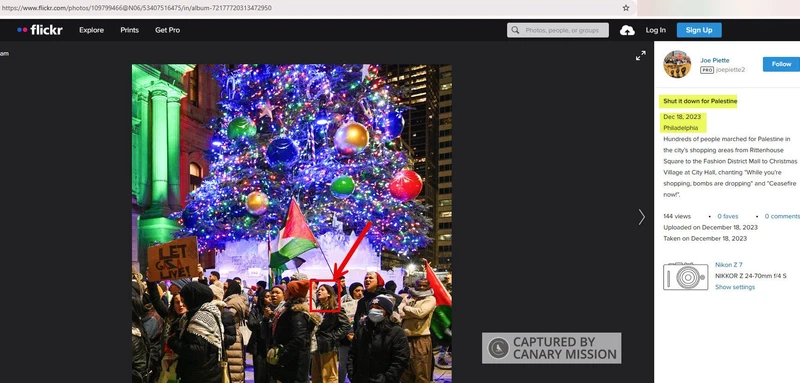Image resolution: width=800 pixels, height=383 pixels.
Task: Select "Taken on December 18, 2023" text
Action: point(705,239)
